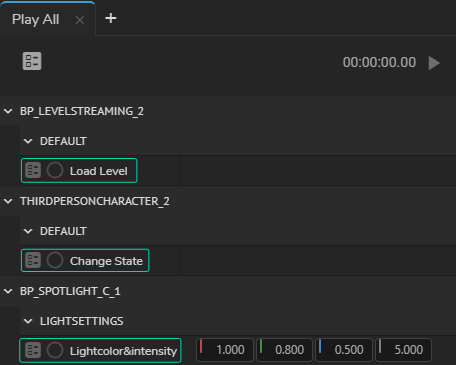Image resolution: width=456 pixels, height=365 pixels.
Task: Open details icon beside Change State
Action: click(x=33, y=260)
